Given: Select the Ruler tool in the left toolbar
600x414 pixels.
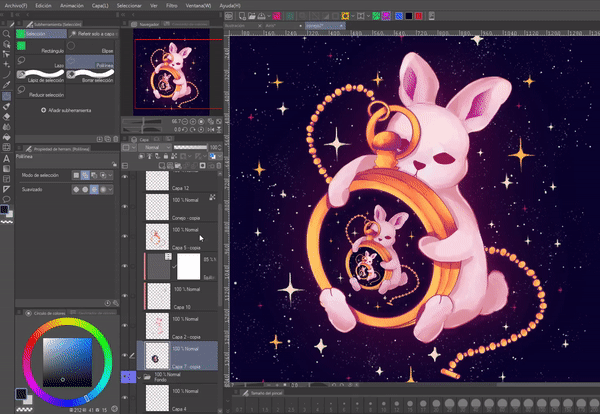Looking at the screenshot, I should (6, 189).
